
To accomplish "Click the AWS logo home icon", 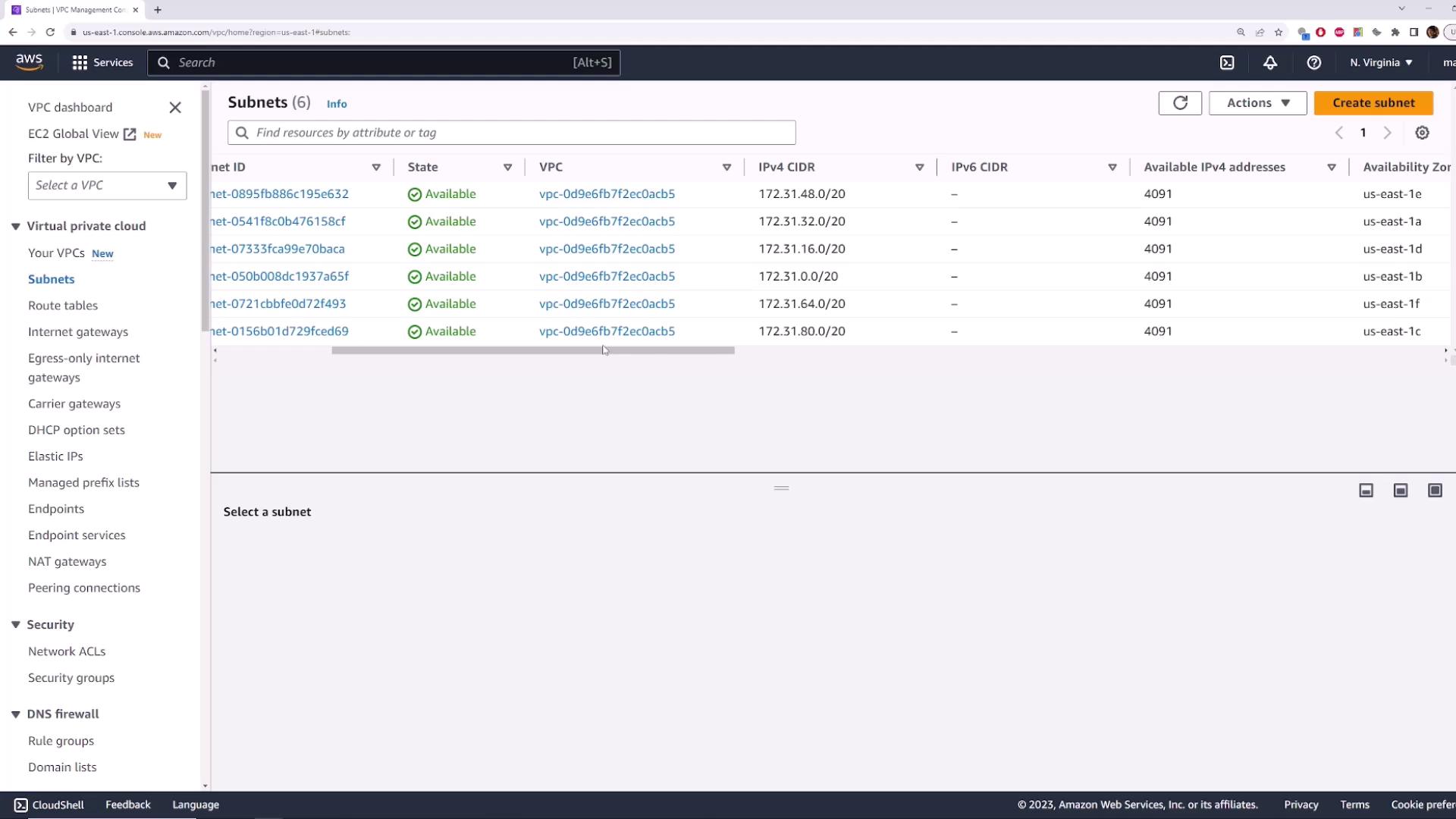I will (x=29, y=62).
